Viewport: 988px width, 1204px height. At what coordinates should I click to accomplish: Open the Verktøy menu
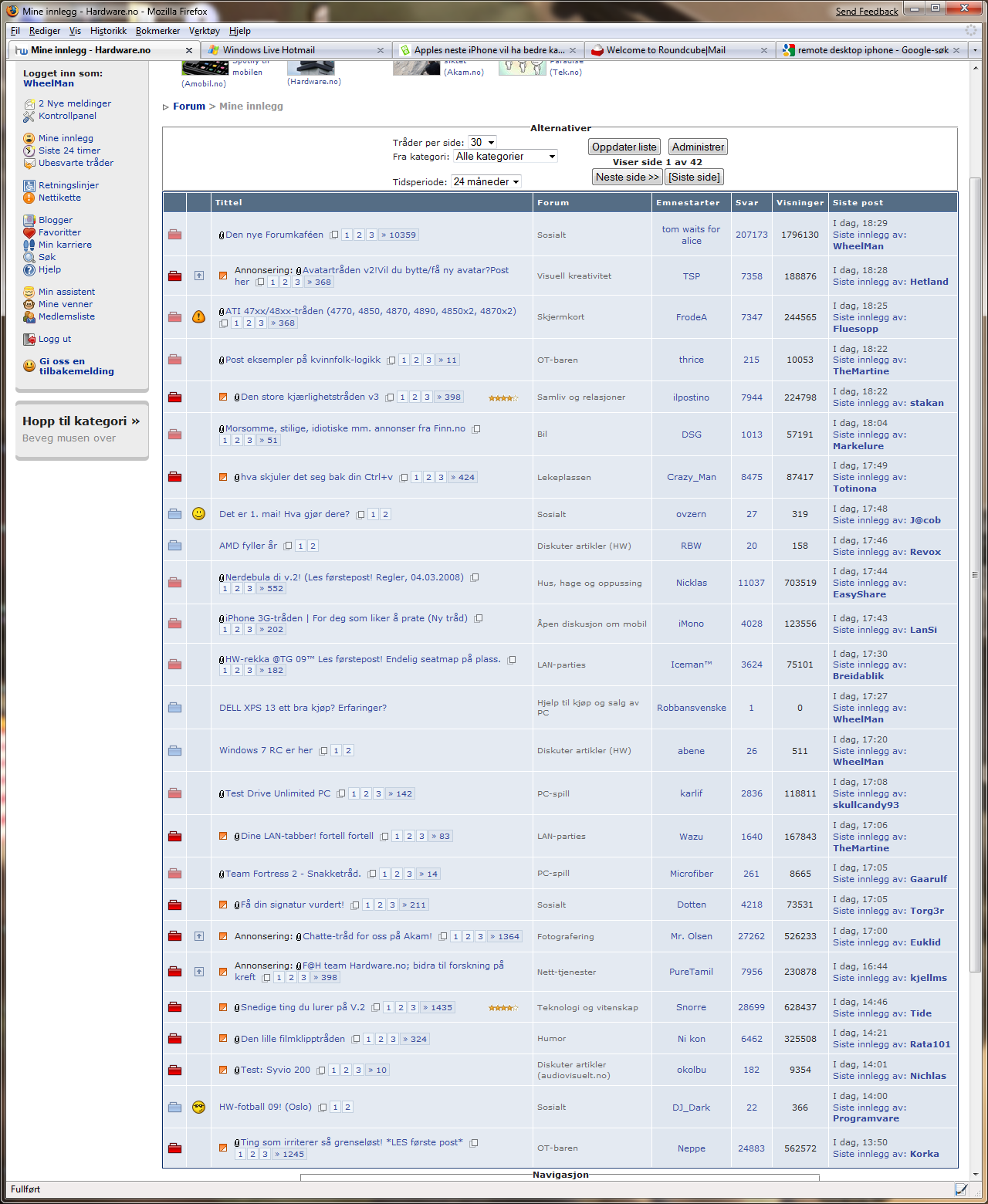[x=205, y=31]
